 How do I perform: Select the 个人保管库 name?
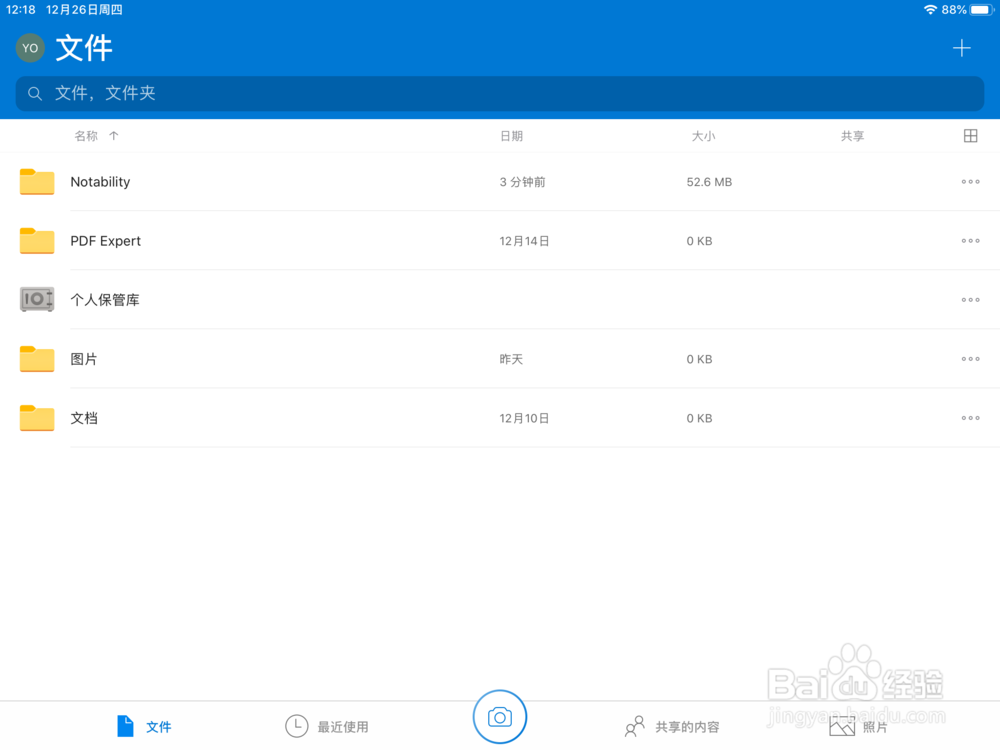pos(105,300)
